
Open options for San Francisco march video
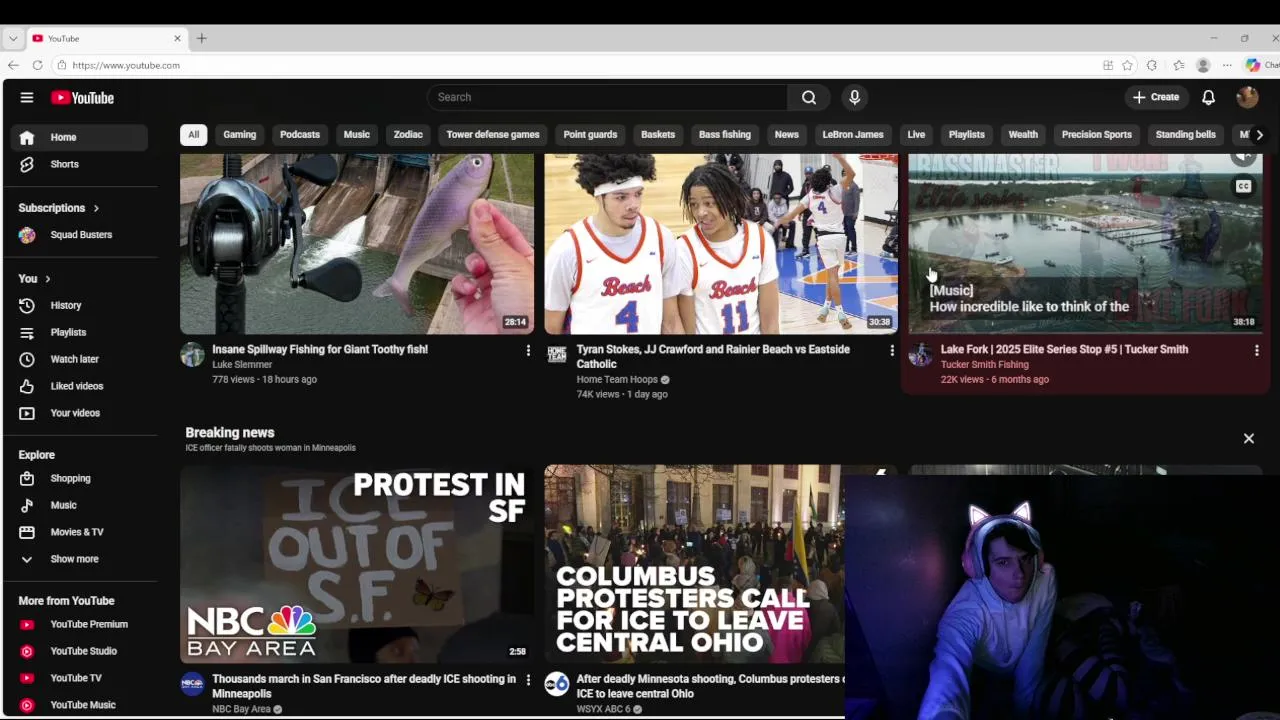click(528, 680)
